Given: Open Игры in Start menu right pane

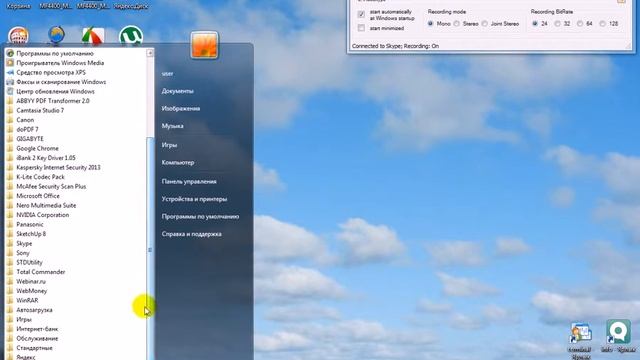Looking at the screenshot, I should pos(169,145).
